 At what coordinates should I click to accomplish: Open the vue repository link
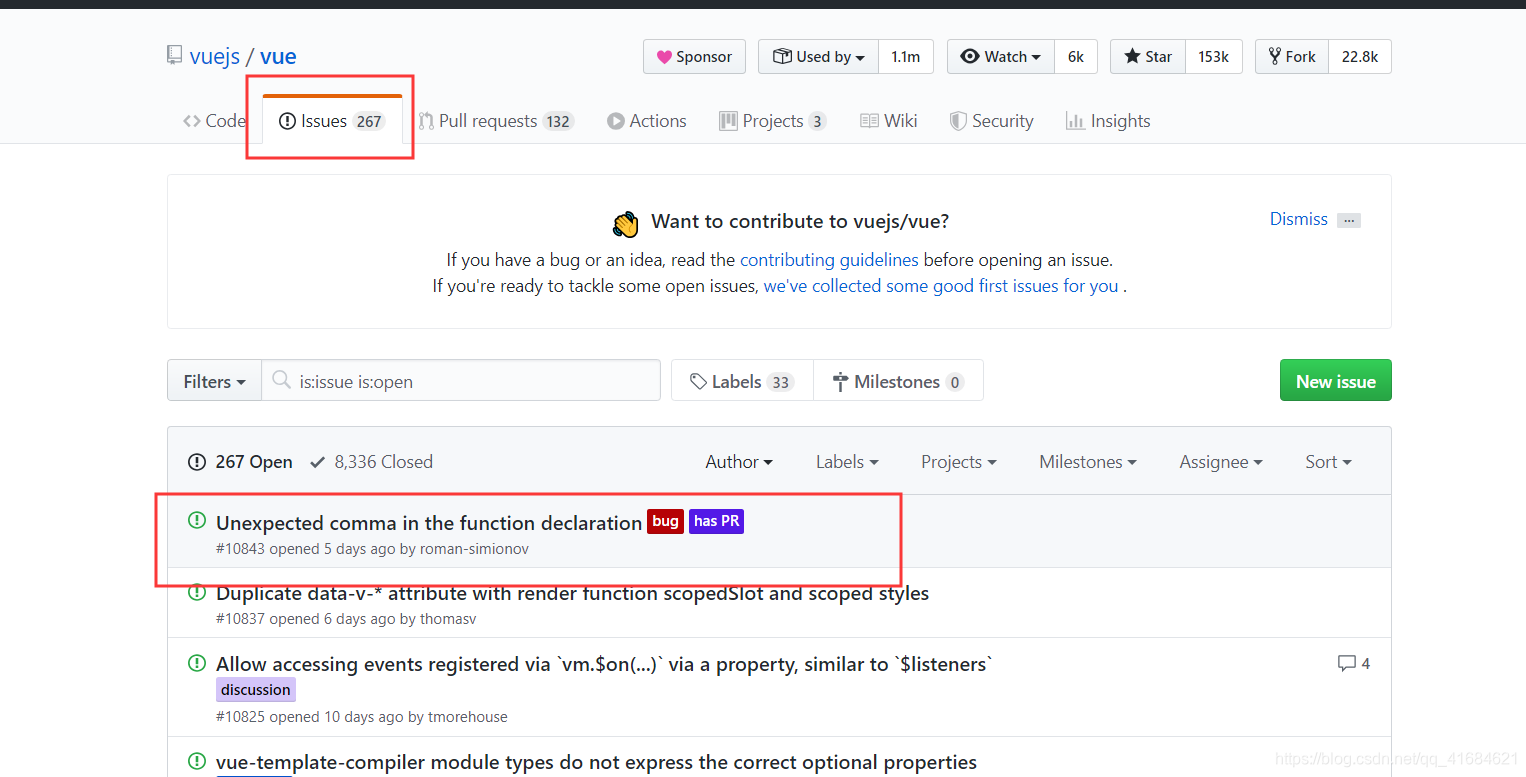tap(278, 56)
